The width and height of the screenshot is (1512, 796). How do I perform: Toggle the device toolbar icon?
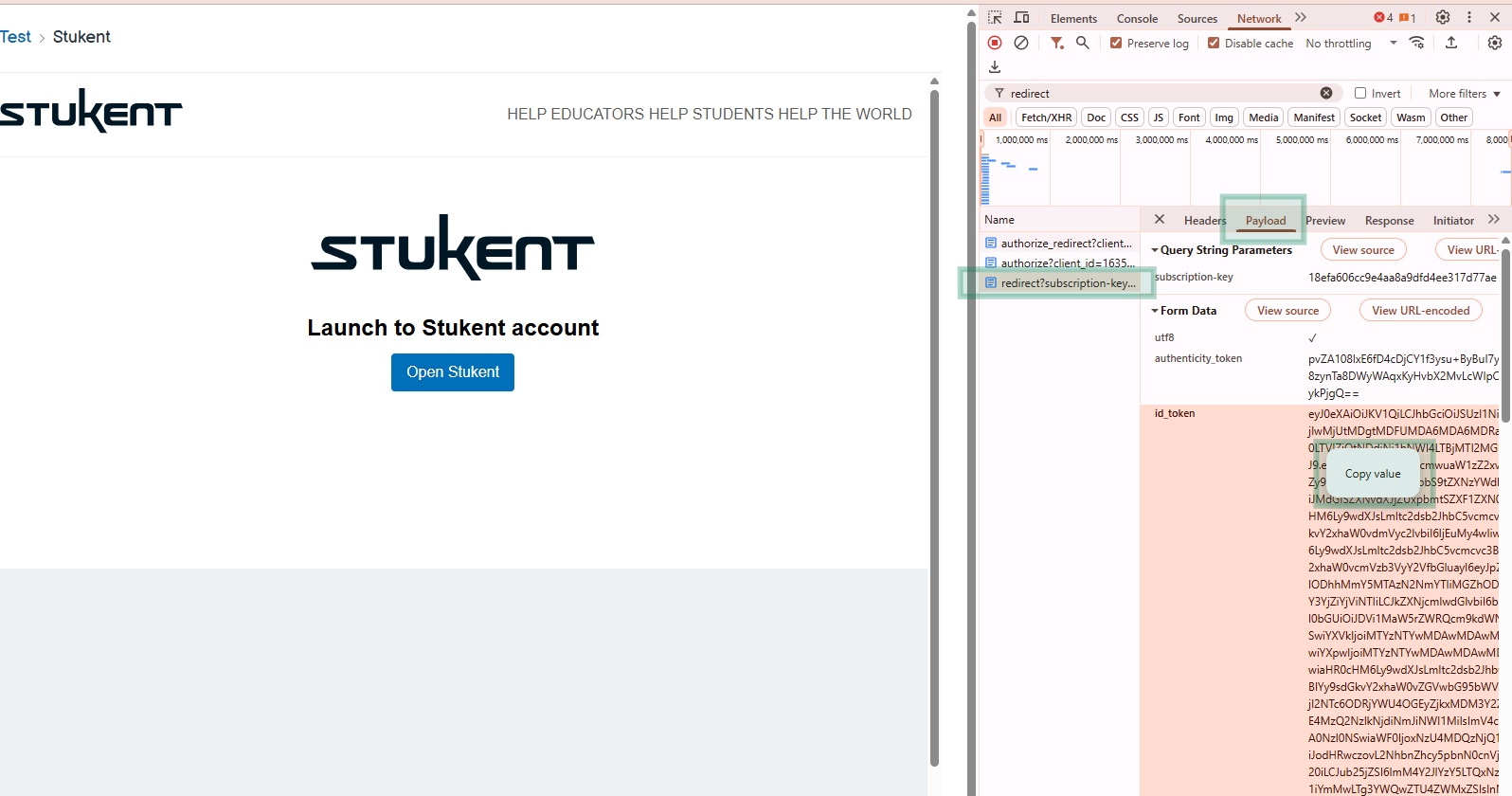pos(1021,18)
